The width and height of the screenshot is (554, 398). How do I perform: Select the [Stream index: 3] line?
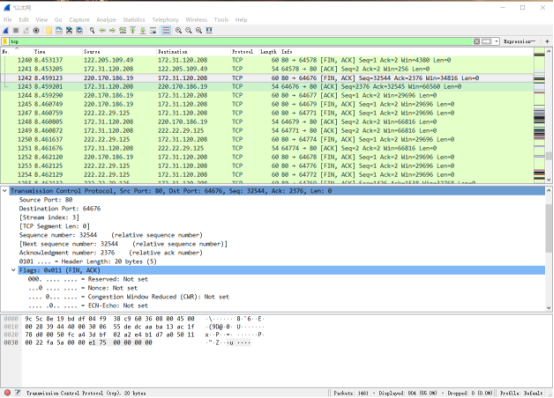coord(49,217)
